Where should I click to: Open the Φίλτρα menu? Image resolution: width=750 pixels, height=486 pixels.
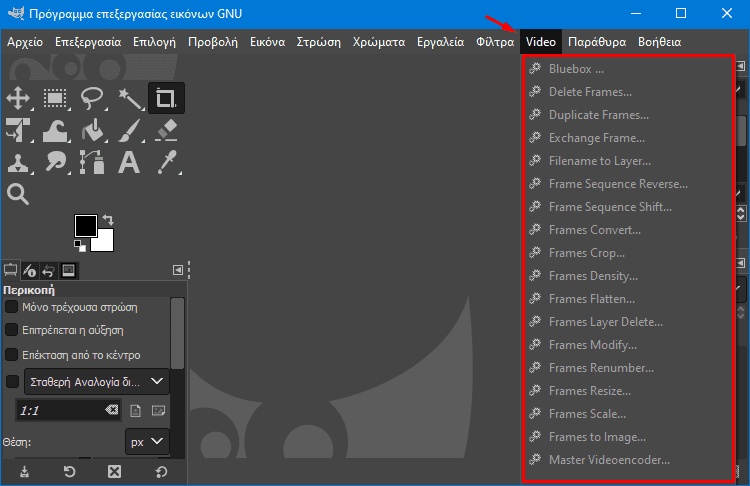495,42
